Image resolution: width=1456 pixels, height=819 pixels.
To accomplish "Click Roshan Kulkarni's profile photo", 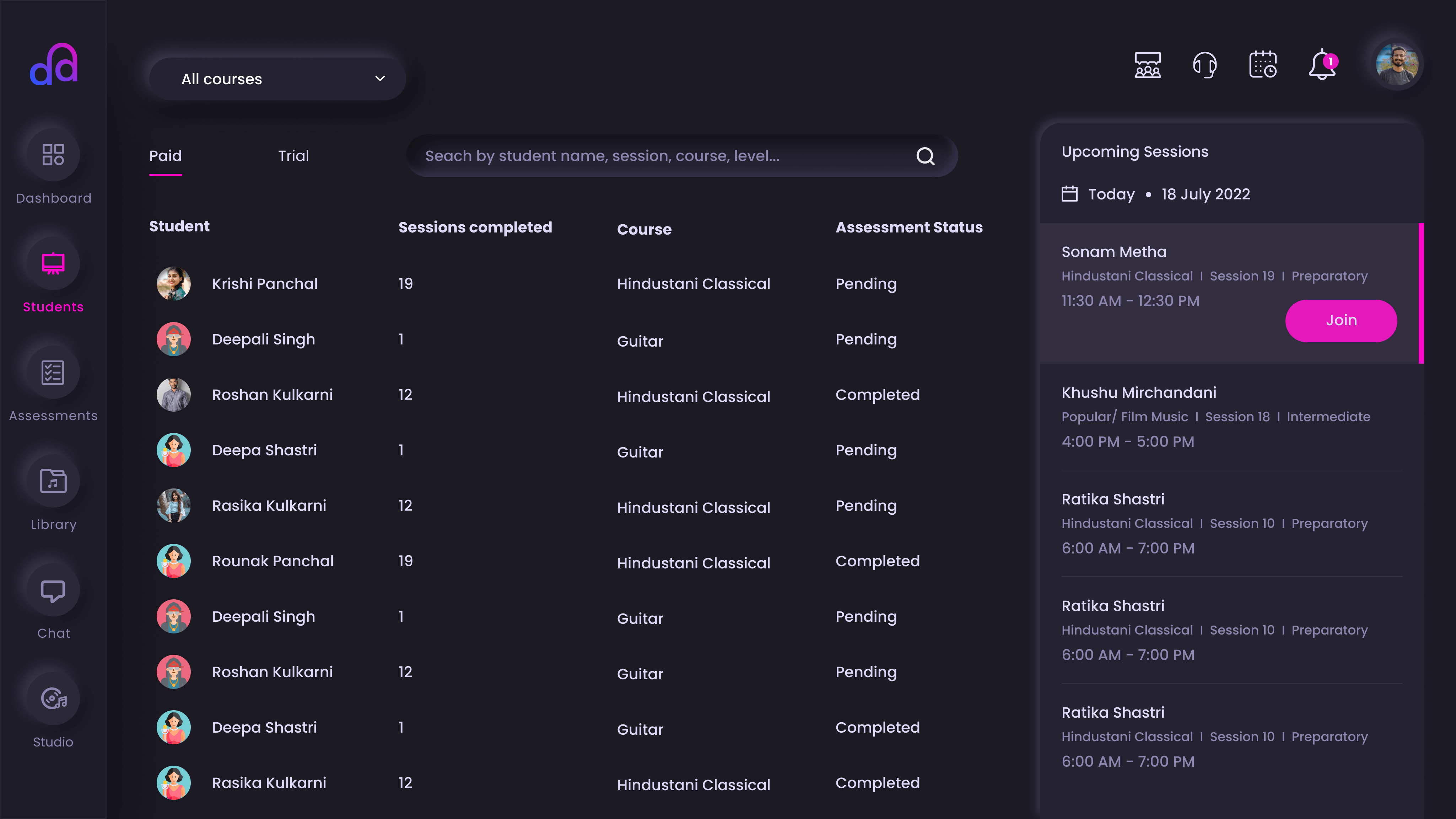I will click(x=173, y=394).
